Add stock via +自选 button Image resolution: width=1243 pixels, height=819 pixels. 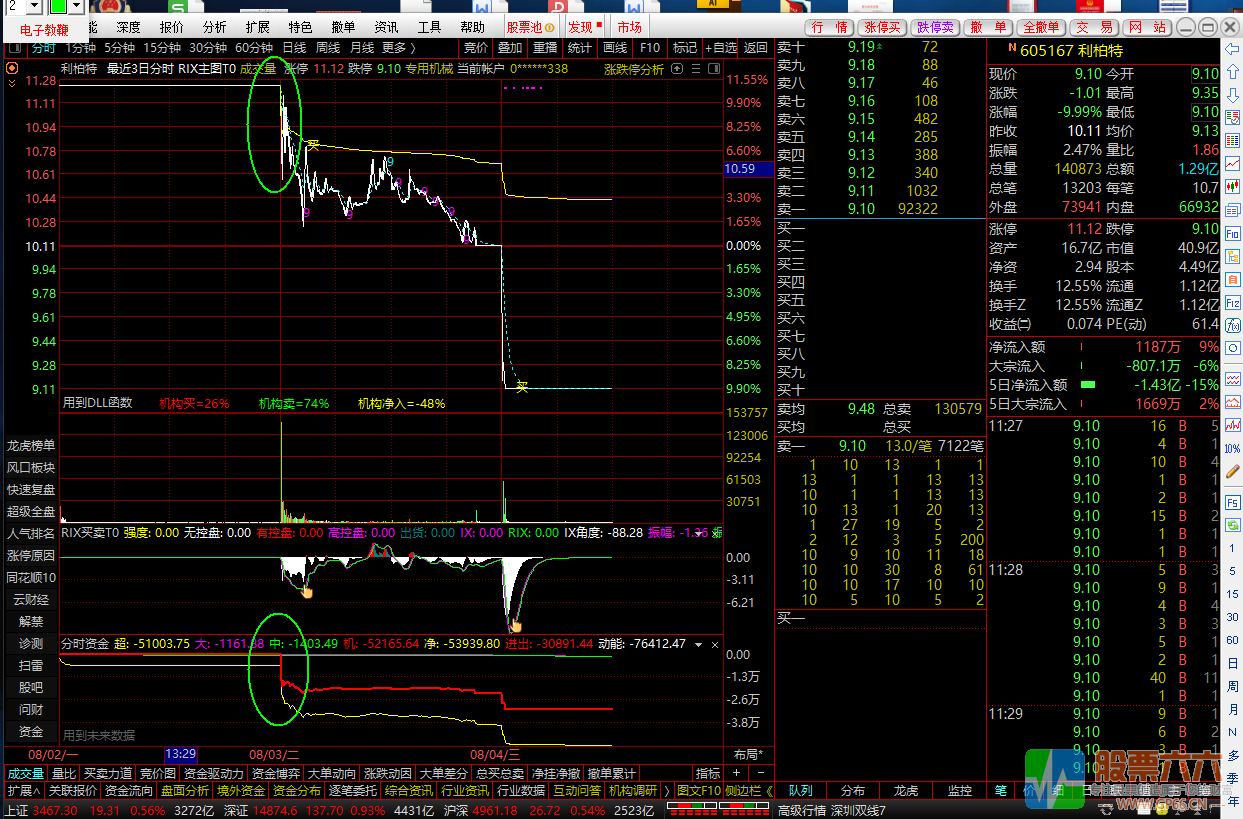tap(721, 47)
